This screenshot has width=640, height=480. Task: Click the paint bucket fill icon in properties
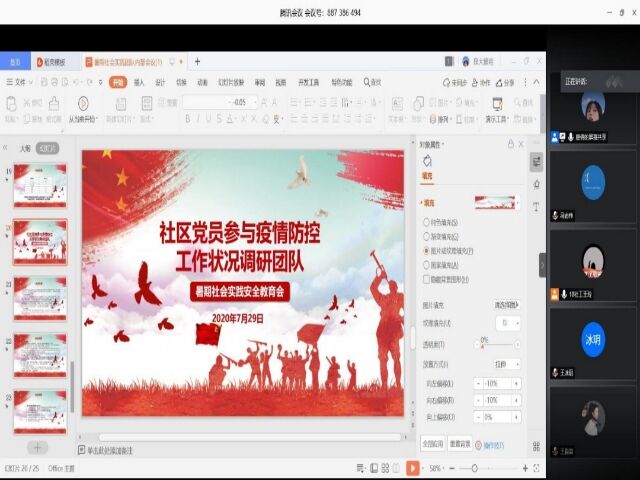pos(427,161)
